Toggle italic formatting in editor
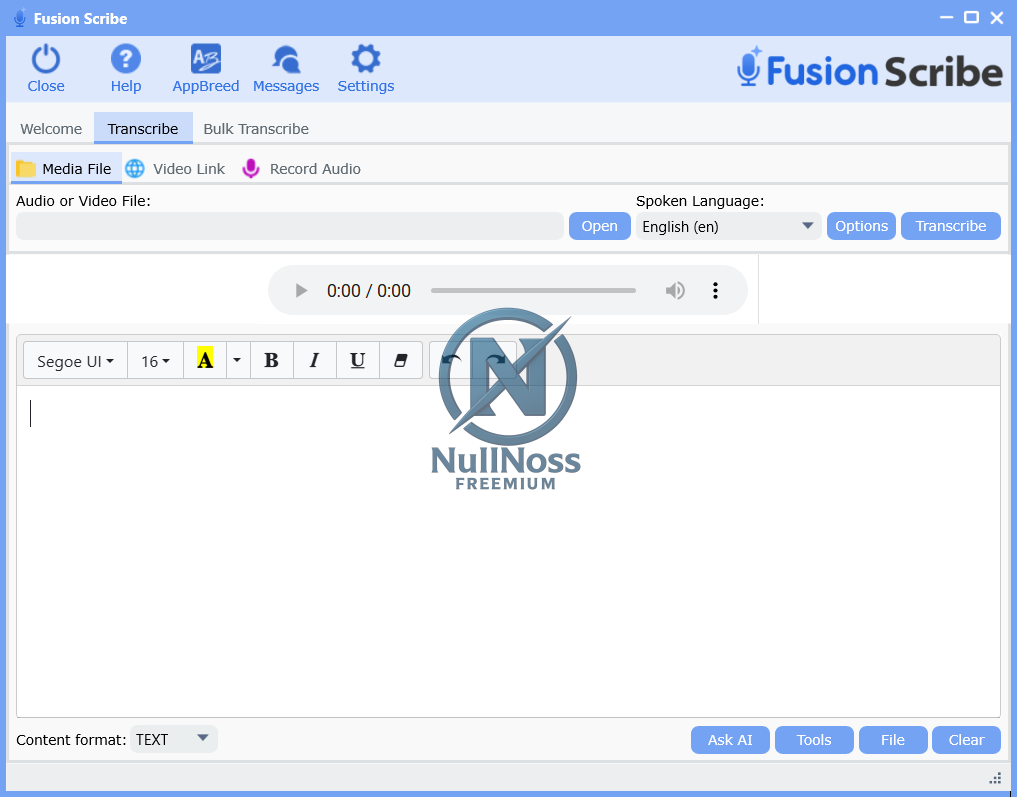 [314, 361]
